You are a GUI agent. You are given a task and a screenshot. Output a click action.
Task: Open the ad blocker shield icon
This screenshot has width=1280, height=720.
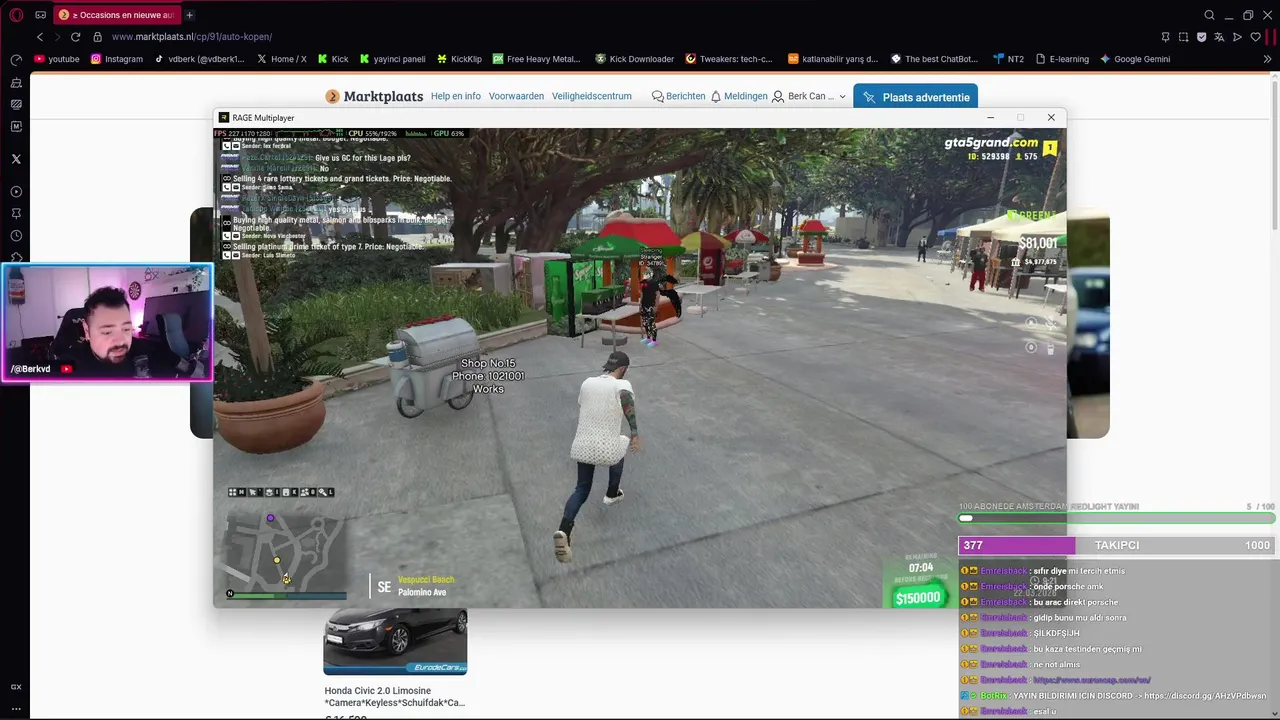[x=1201, y=37]
